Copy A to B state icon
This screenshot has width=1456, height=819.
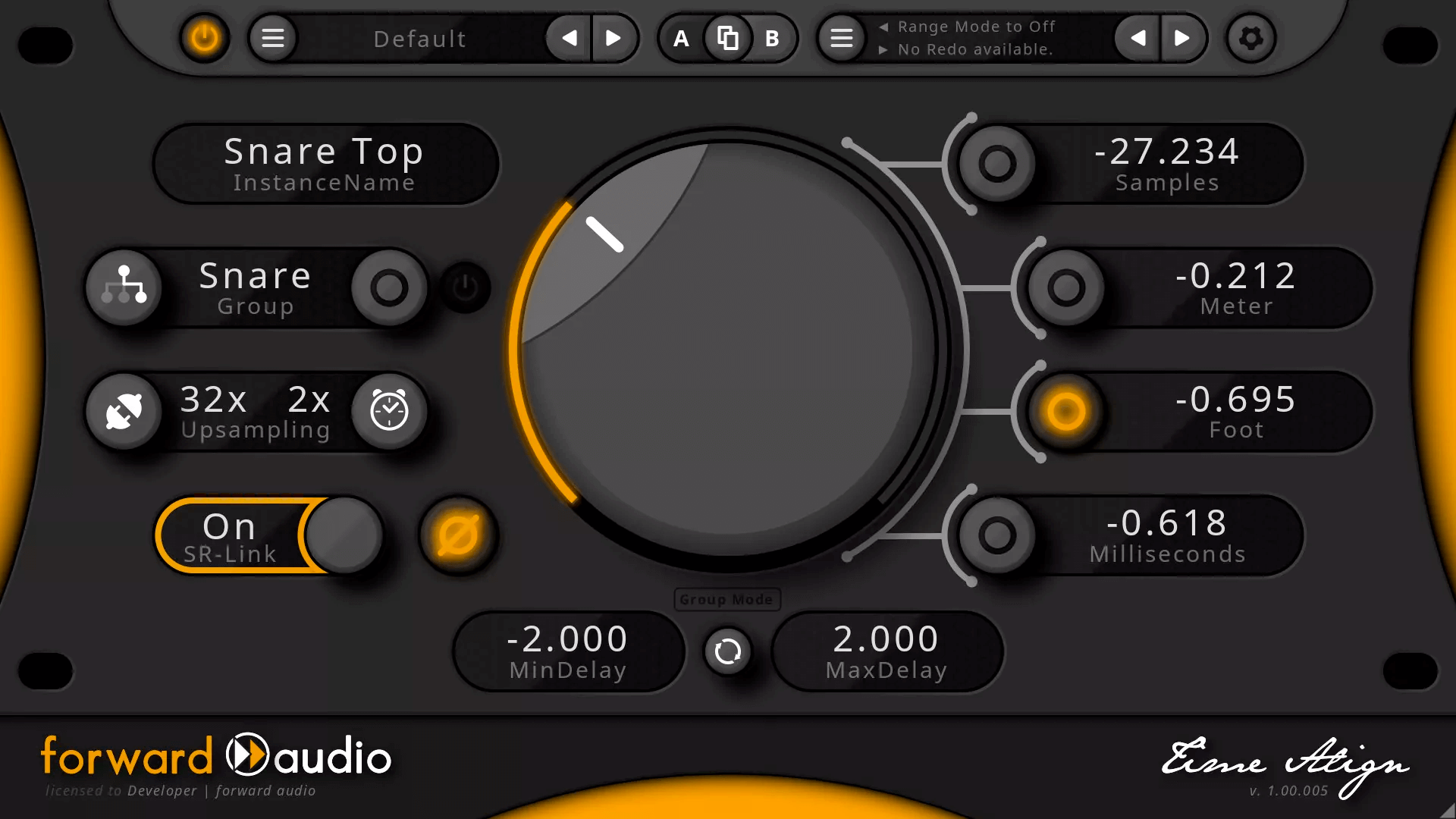pyautogui.click(x=727, y=38)
